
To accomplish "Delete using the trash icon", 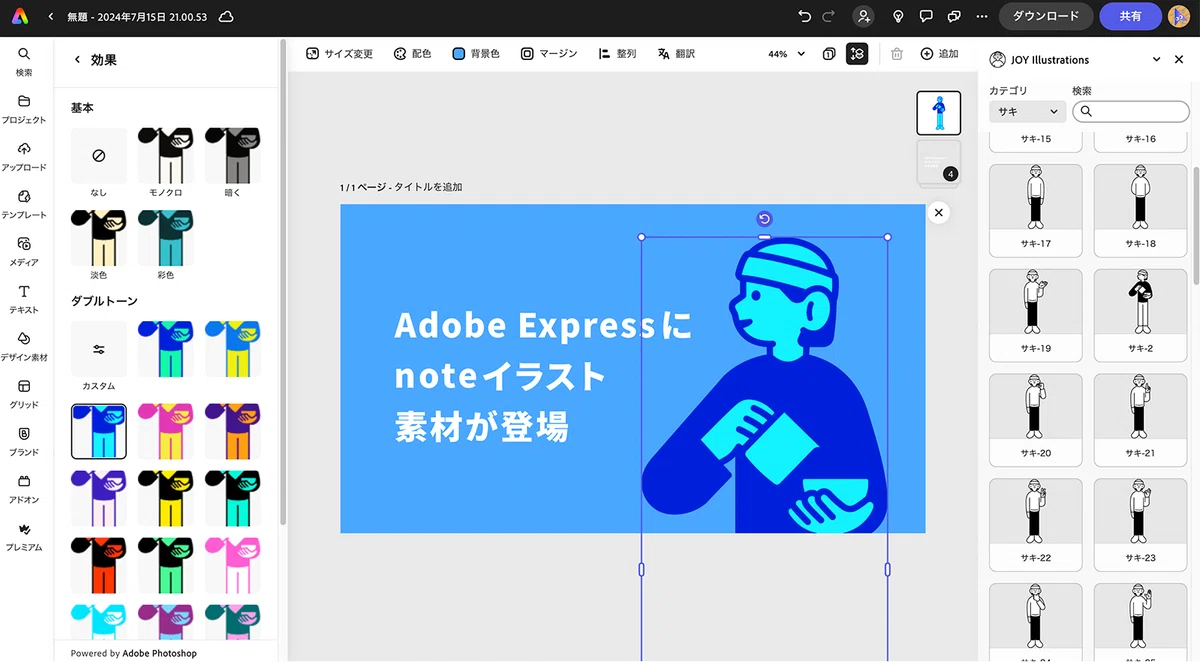I will (x=897, y=54).
